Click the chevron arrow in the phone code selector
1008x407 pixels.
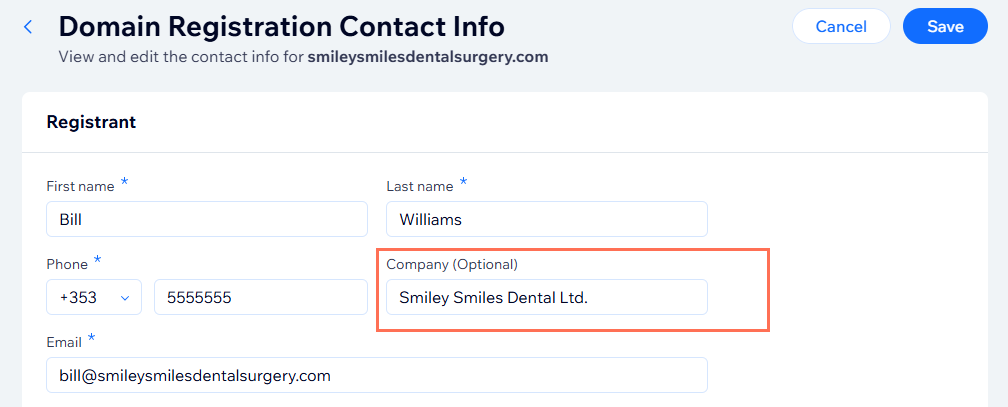click(x=125, y=297)
